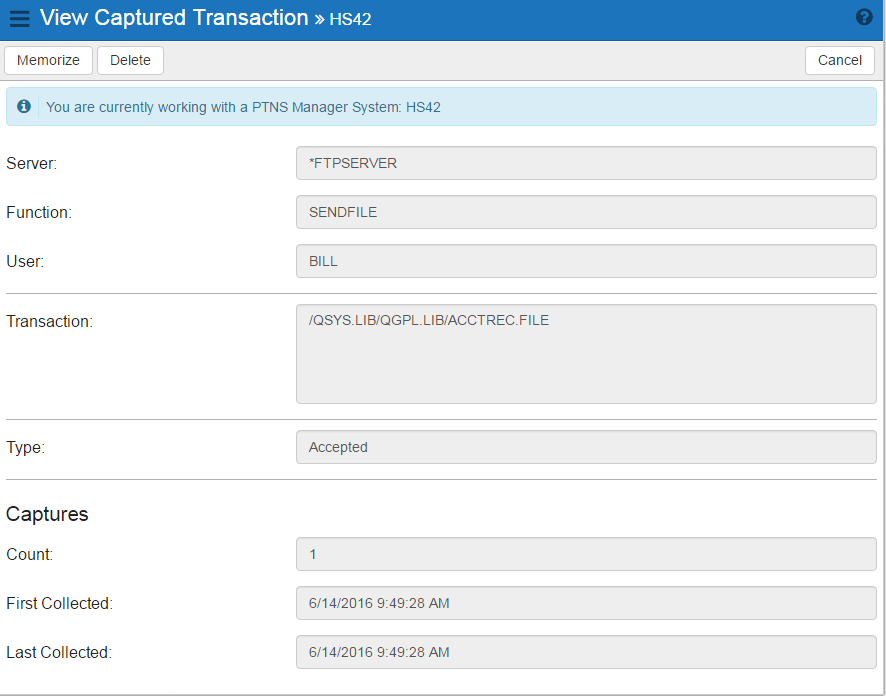Image resolution: width=886 pixels, height=696 pixels.
Task: Click the Transaction: label
Action: pyautogui.click(x=50, y=321)
